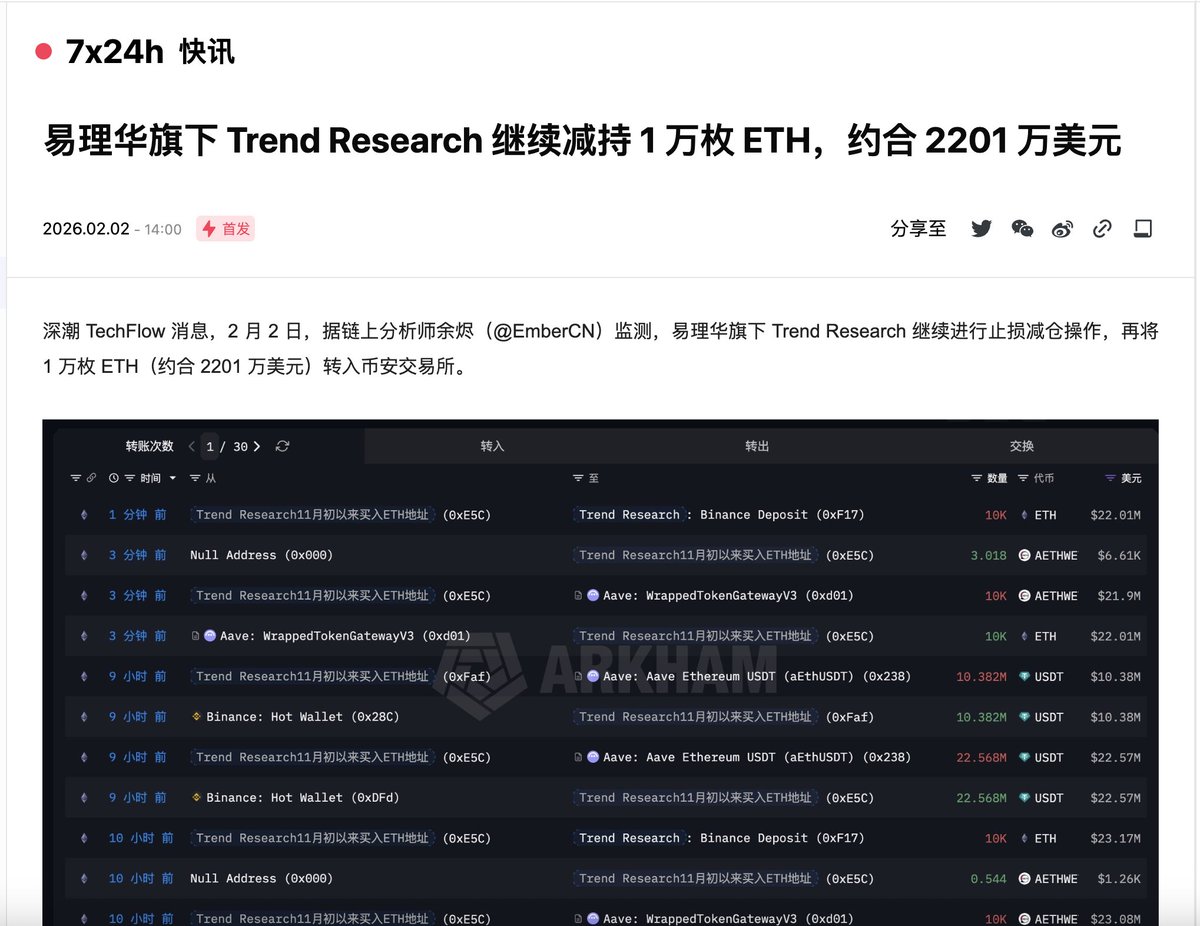
Task: Open the 7x24h 快讯 section heading
Action: click(150, 51)
